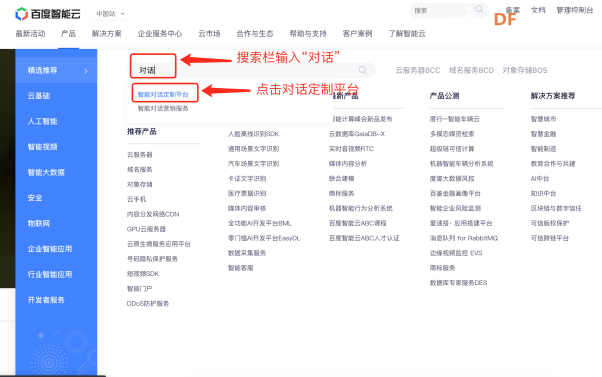Click the product search field containing 对话
Screen dimensions: 602x377
tap(251, 70)
